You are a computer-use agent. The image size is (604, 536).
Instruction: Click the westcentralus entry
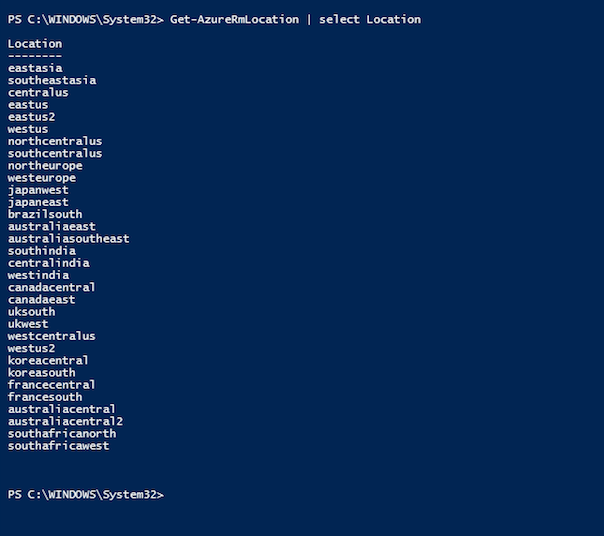pos(52,336)
